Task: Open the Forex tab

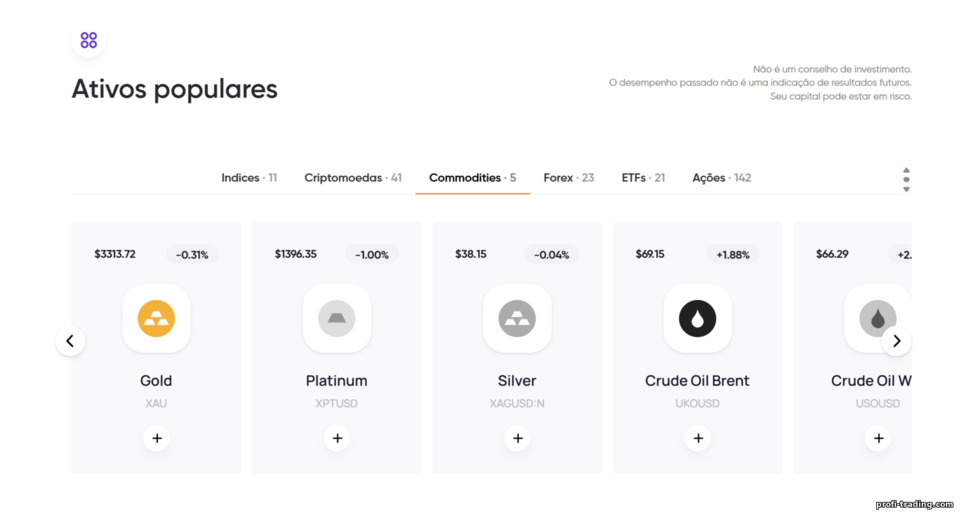Action: [569, 178]
